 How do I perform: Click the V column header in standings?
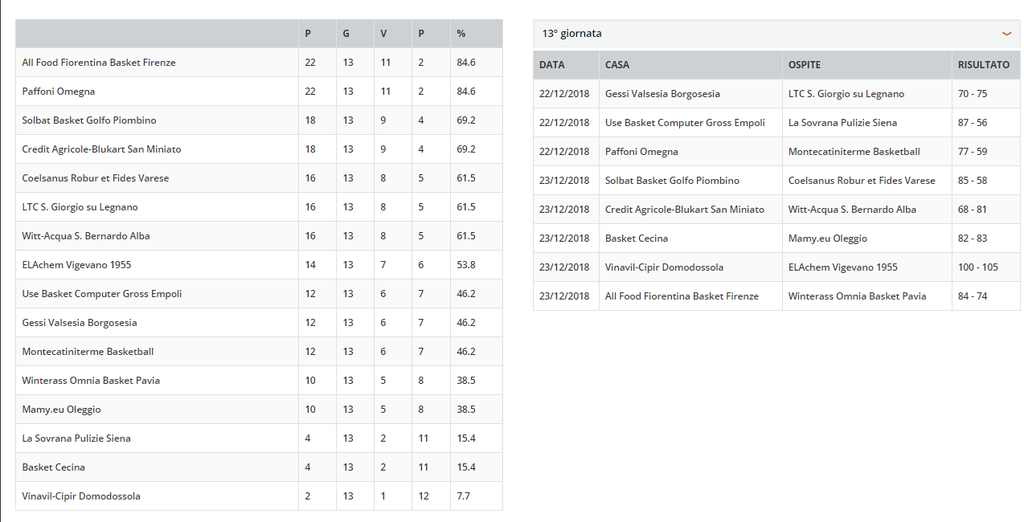pos(383,33)
